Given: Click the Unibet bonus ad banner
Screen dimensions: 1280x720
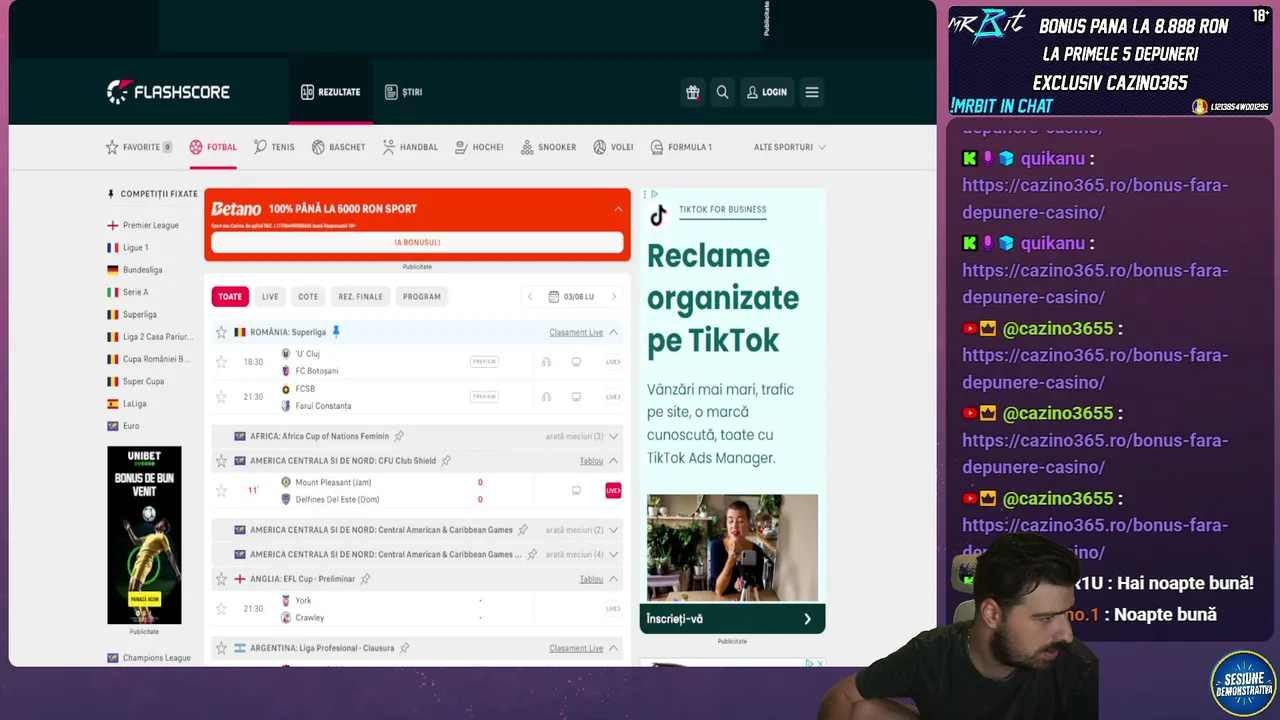Looking at the screenshot, I should click(144, 535).
